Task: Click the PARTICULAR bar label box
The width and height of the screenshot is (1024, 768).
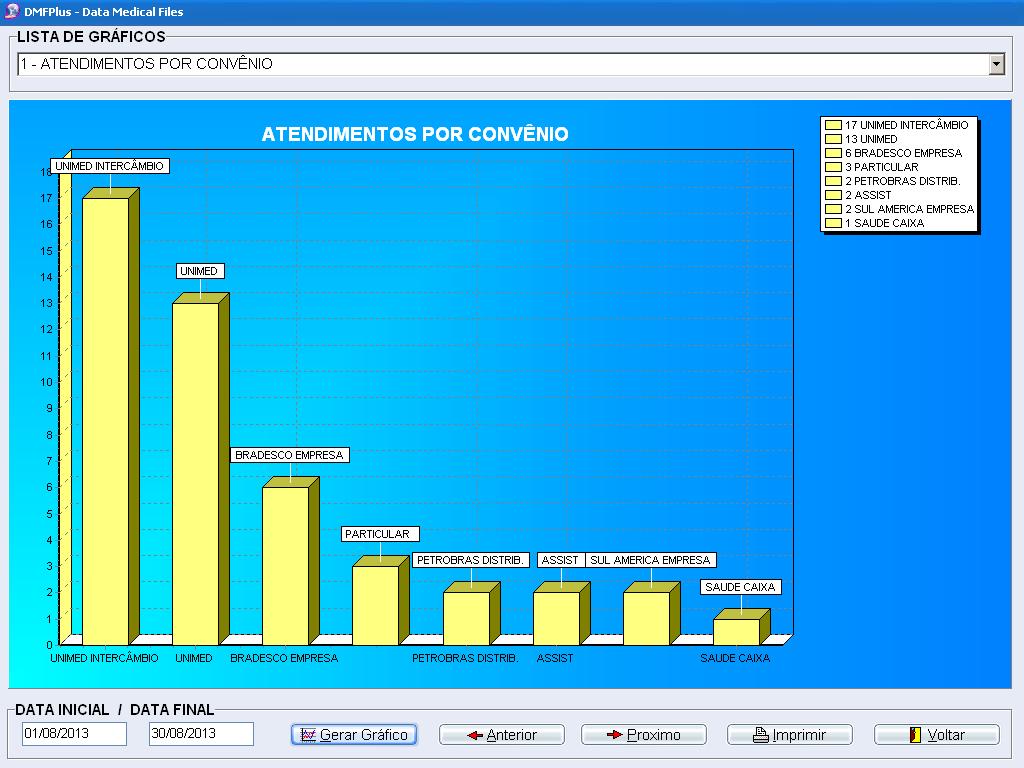Action: tap(379, 534)
